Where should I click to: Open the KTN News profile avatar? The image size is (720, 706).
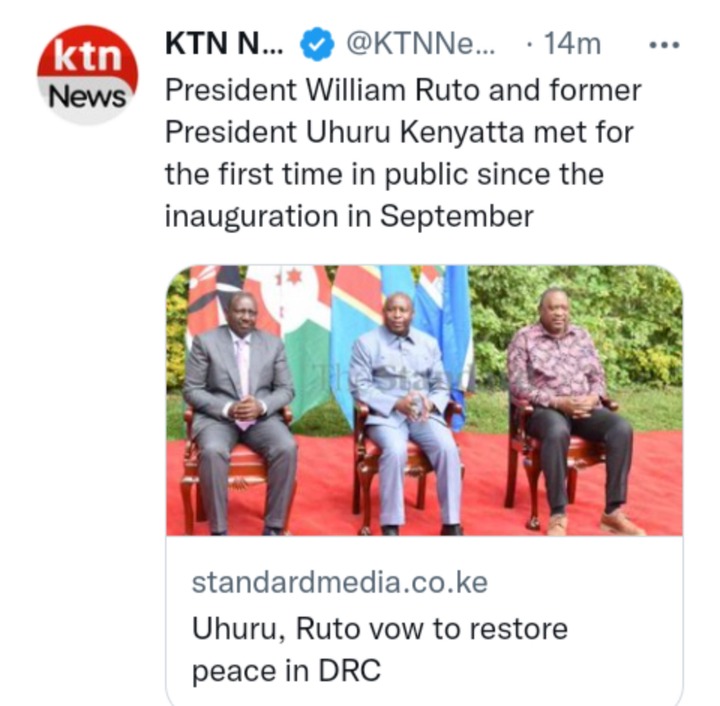click(87, 75)
